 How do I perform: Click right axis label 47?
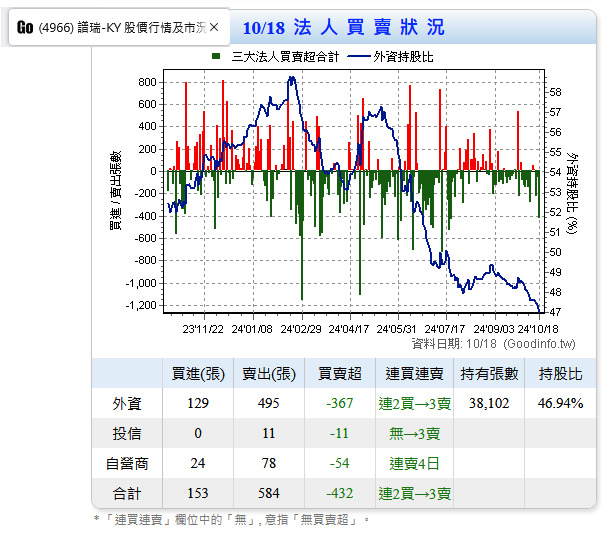(x=556, y=312)
